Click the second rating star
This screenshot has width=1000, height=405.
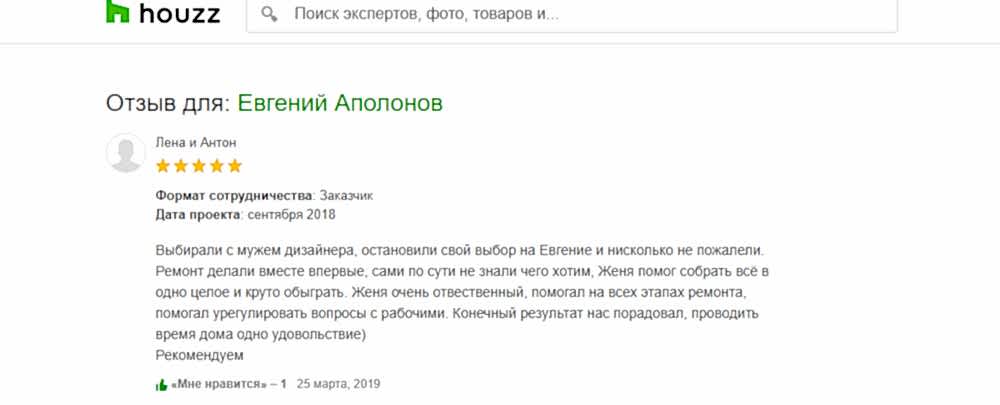click(181, 165)
